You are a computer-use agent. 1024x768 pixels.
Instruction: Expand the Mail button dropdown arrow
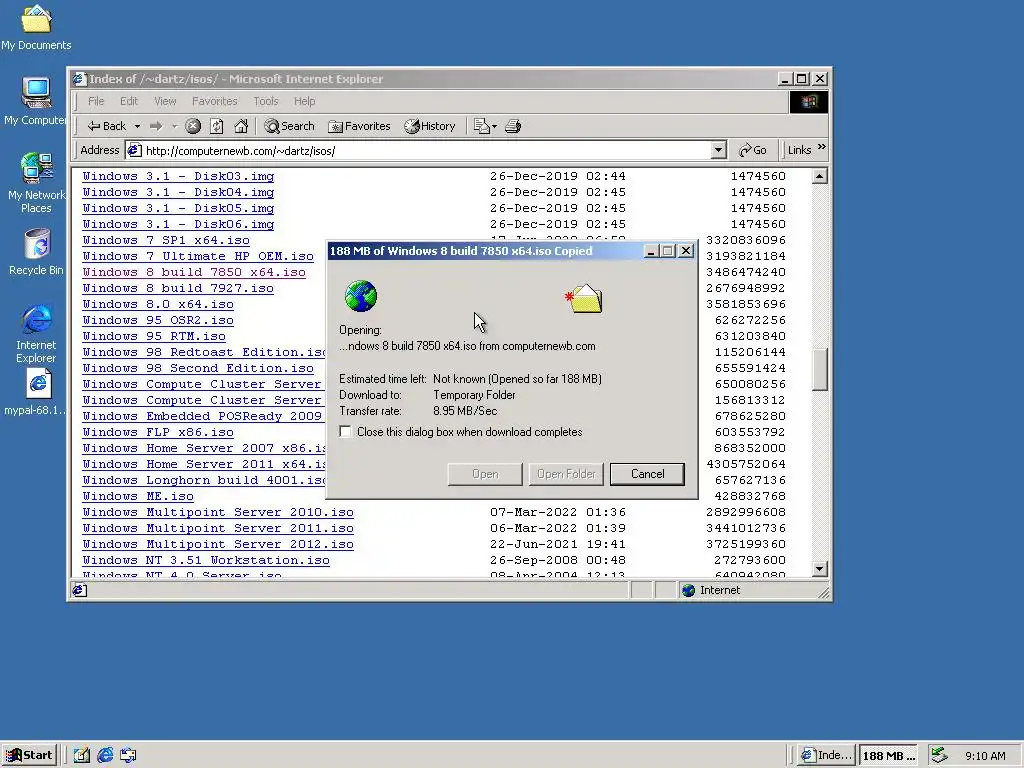[x=494, y=126]
